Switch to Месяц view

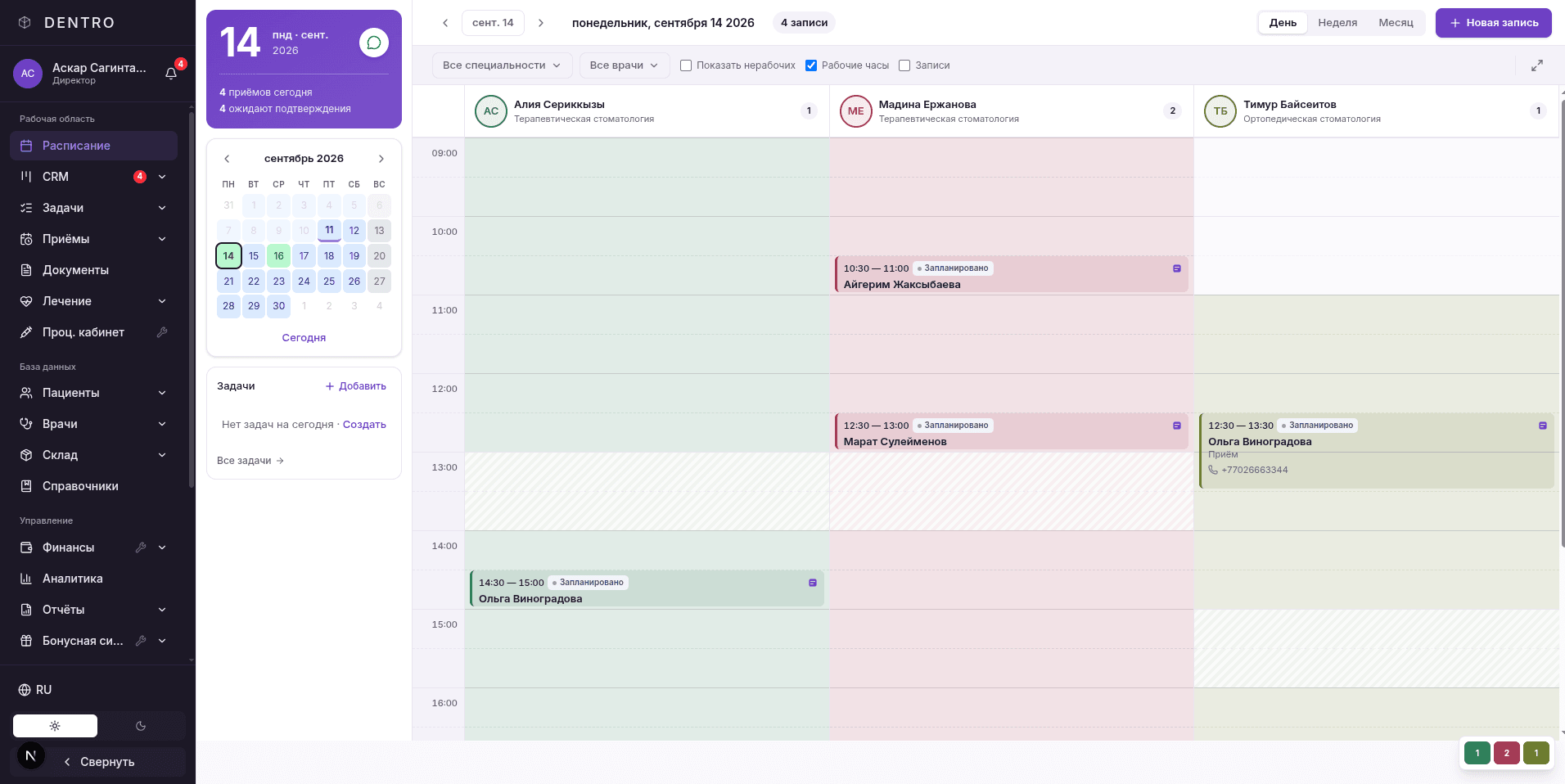pyautogui.click(x=1396, y=23)
